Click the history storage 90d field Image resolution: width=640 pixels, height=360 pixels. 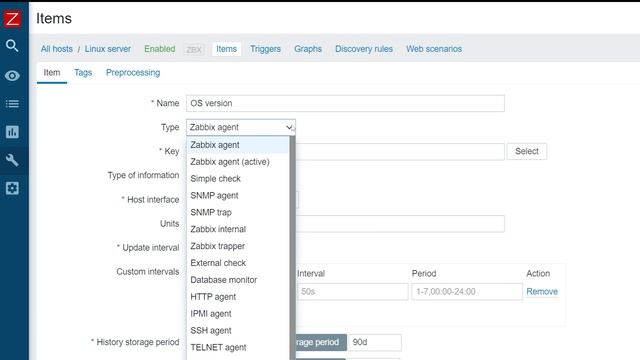(x=375, y=342)
